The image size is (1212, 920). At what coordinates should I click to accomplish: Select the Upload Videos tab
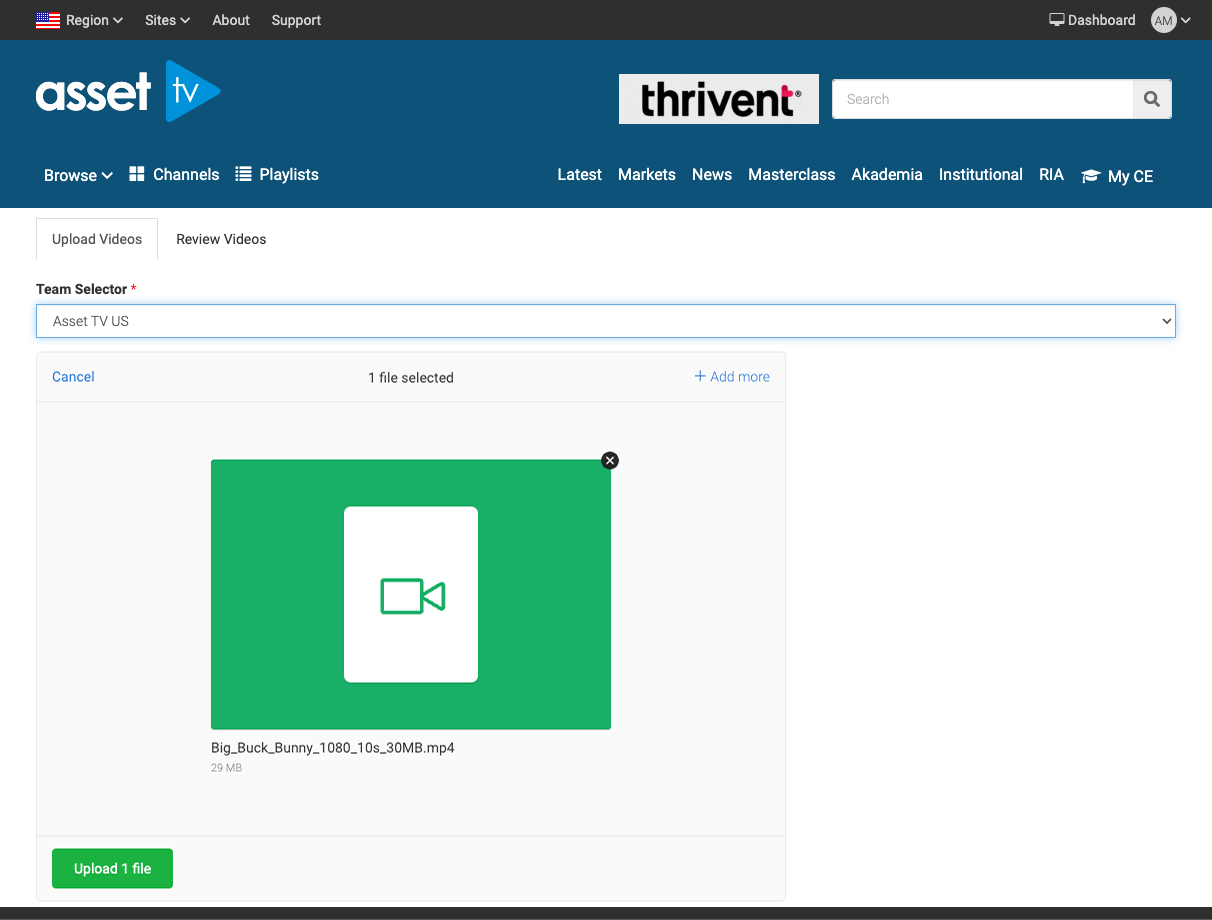[97, 239]
